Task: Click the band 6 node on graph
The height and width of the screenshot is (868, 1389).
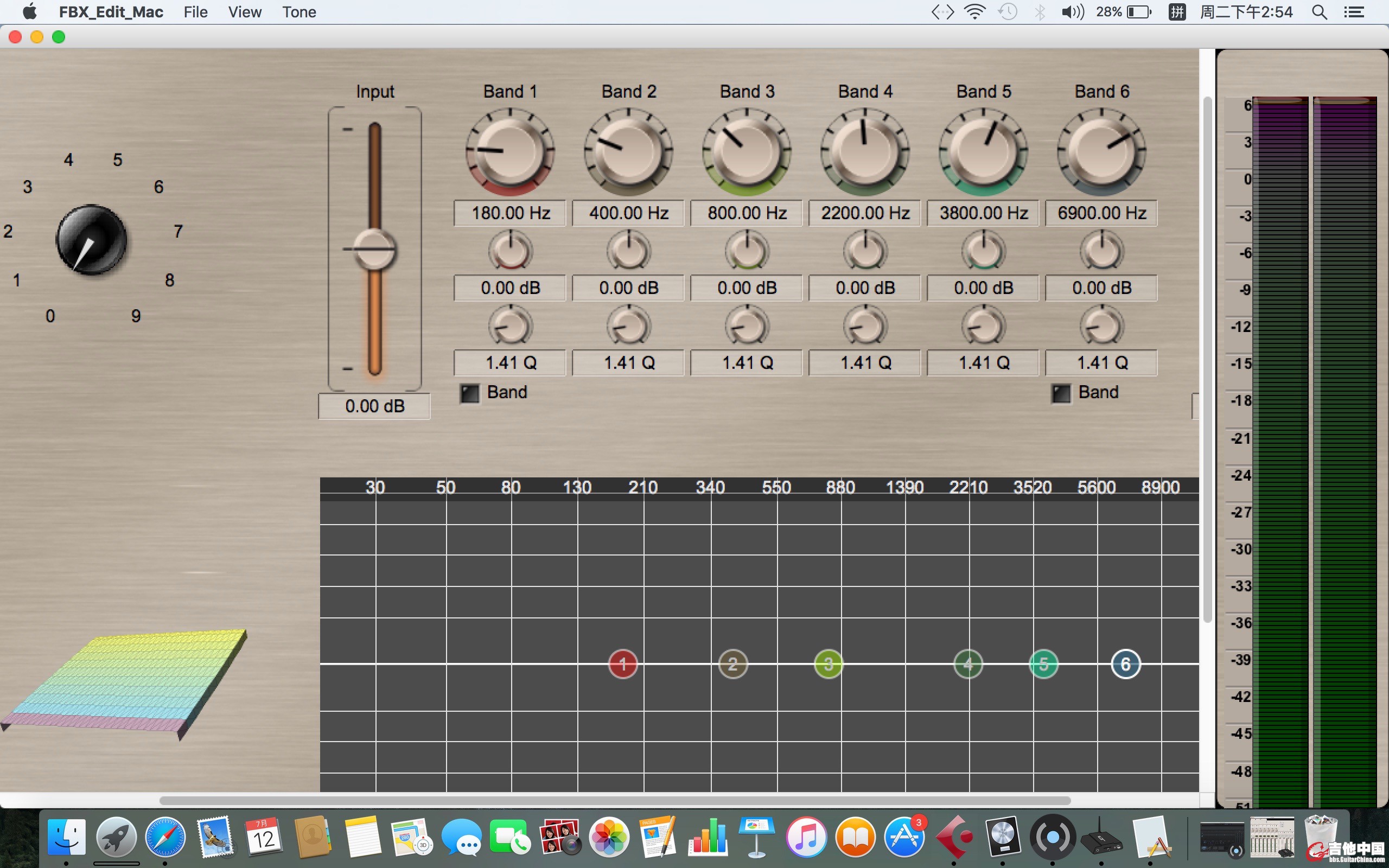Action: (x=1125, y=664)
